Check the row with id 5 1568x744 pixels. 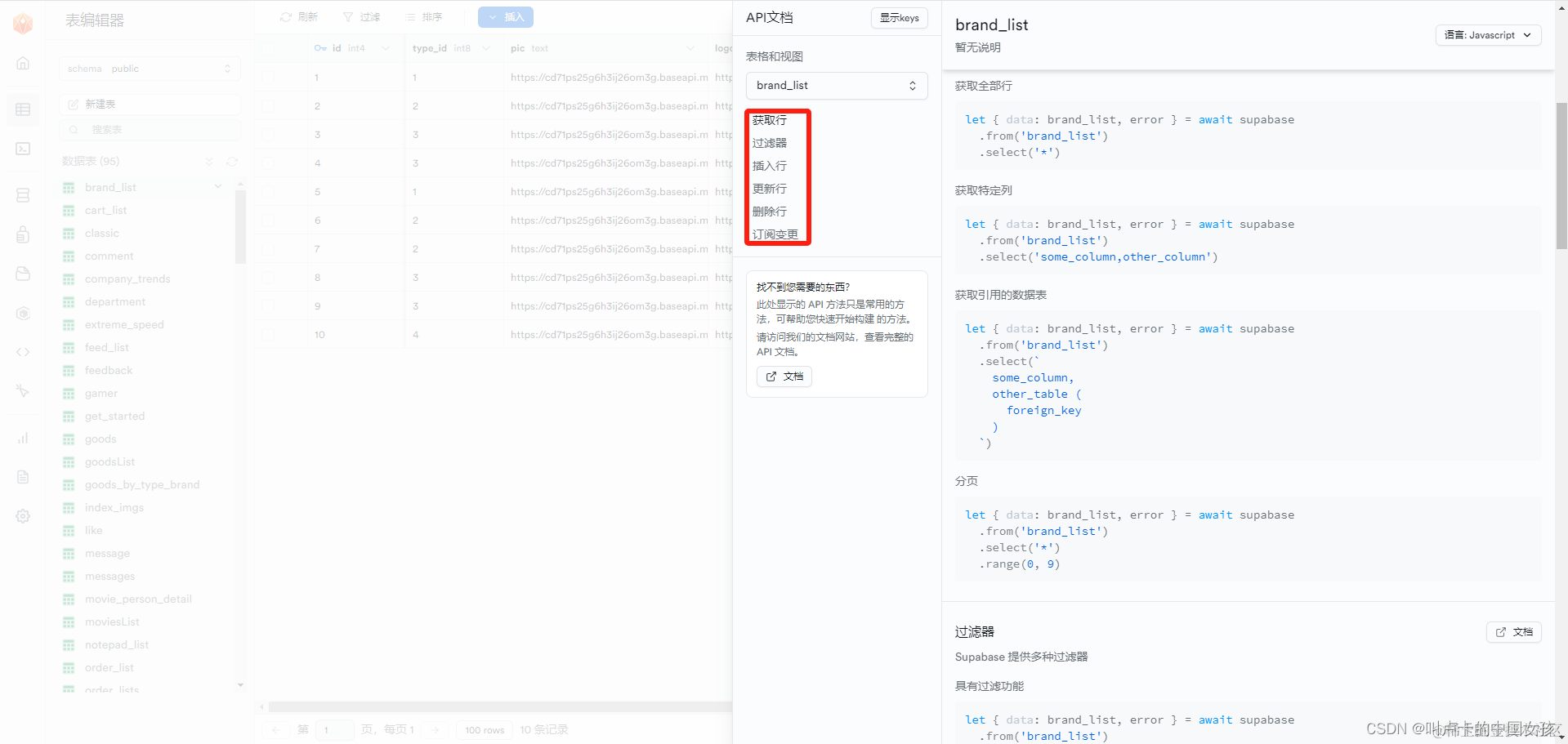pos(268,192)
